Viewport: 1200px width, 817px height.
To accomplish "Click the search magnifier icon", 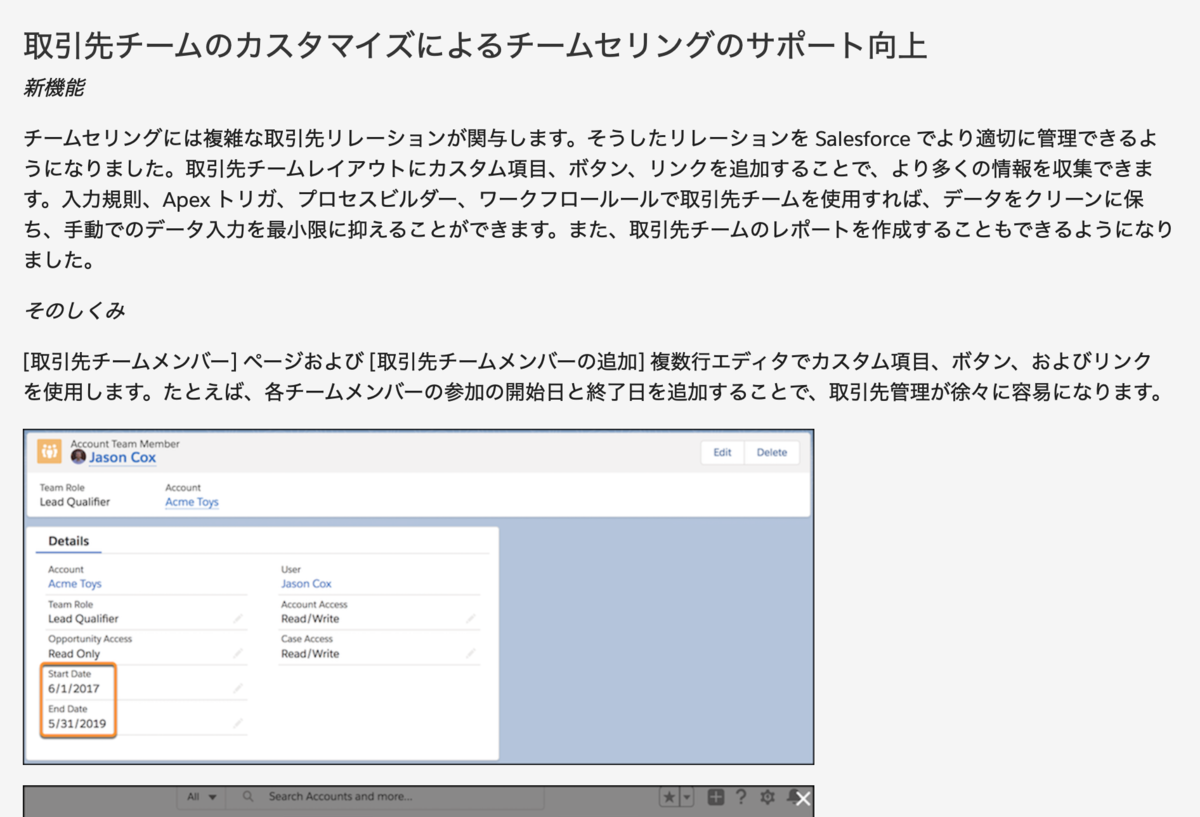I will (246, 797).
